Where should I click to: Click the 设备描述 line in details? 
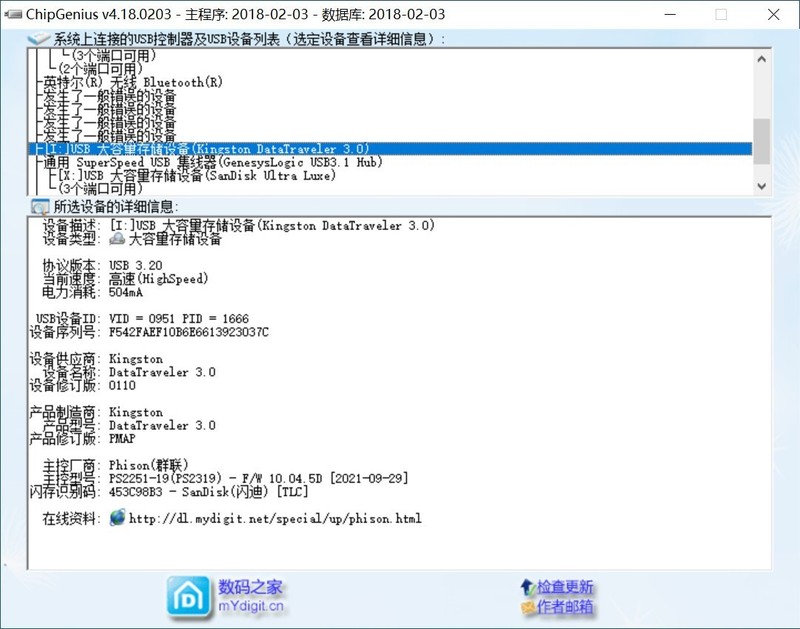click(x=239, y=225)
